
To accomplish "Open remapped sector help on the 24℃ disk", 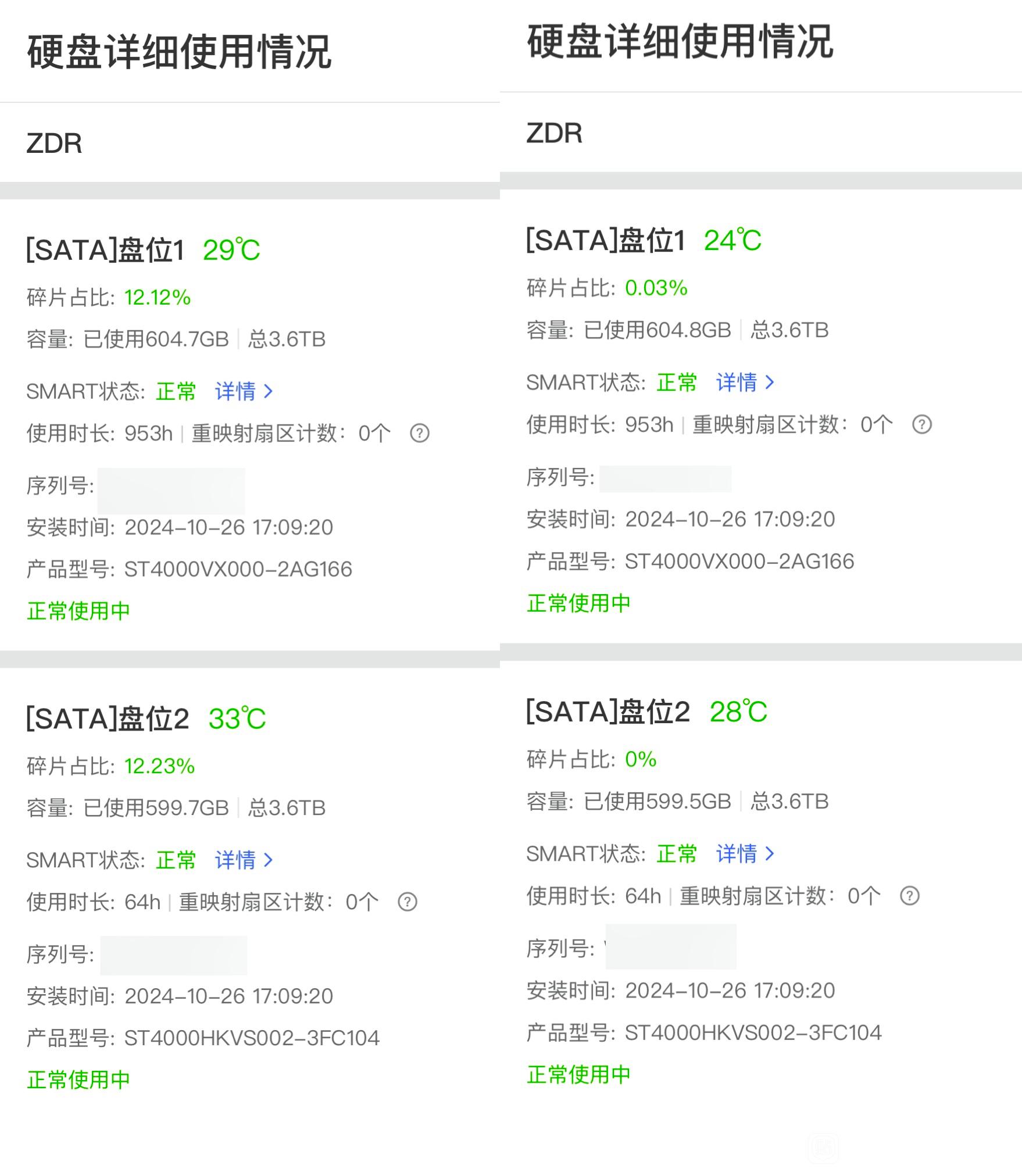I will [x=921, y=424].
